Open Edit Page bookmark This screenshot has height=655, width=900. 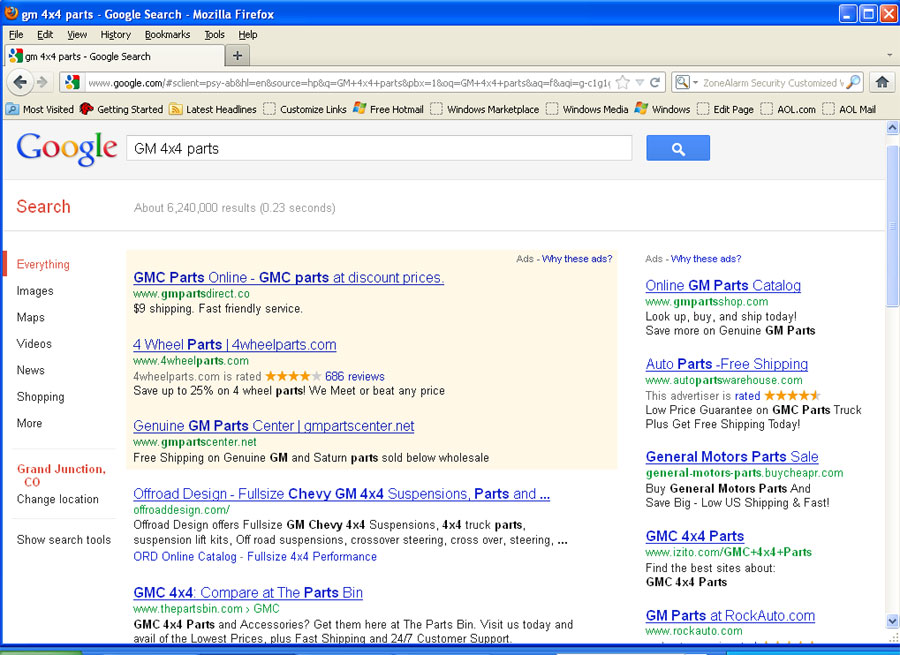pos(726,109)
